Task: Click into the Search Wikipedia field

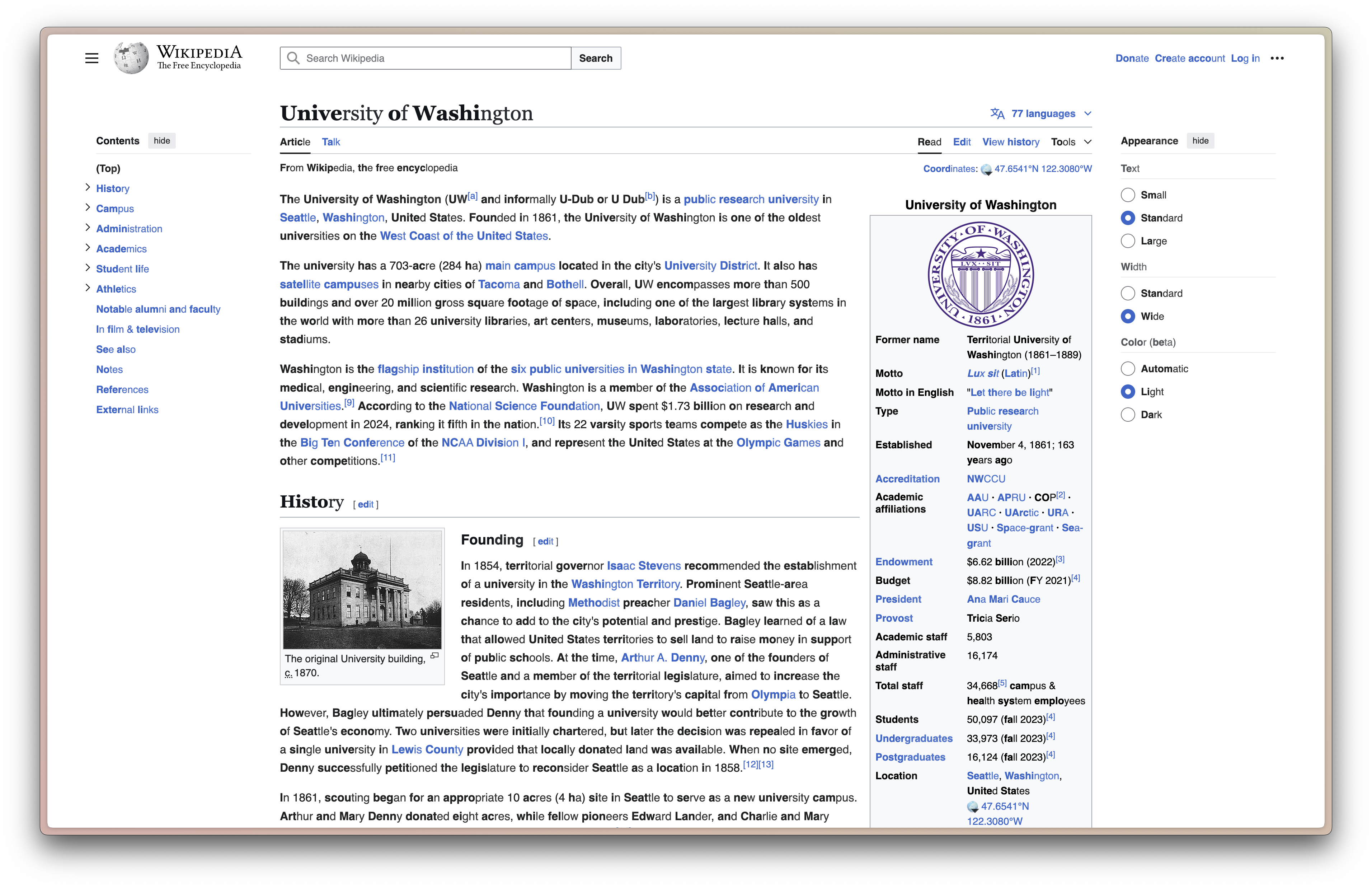Action: click(x=425, y=58)
